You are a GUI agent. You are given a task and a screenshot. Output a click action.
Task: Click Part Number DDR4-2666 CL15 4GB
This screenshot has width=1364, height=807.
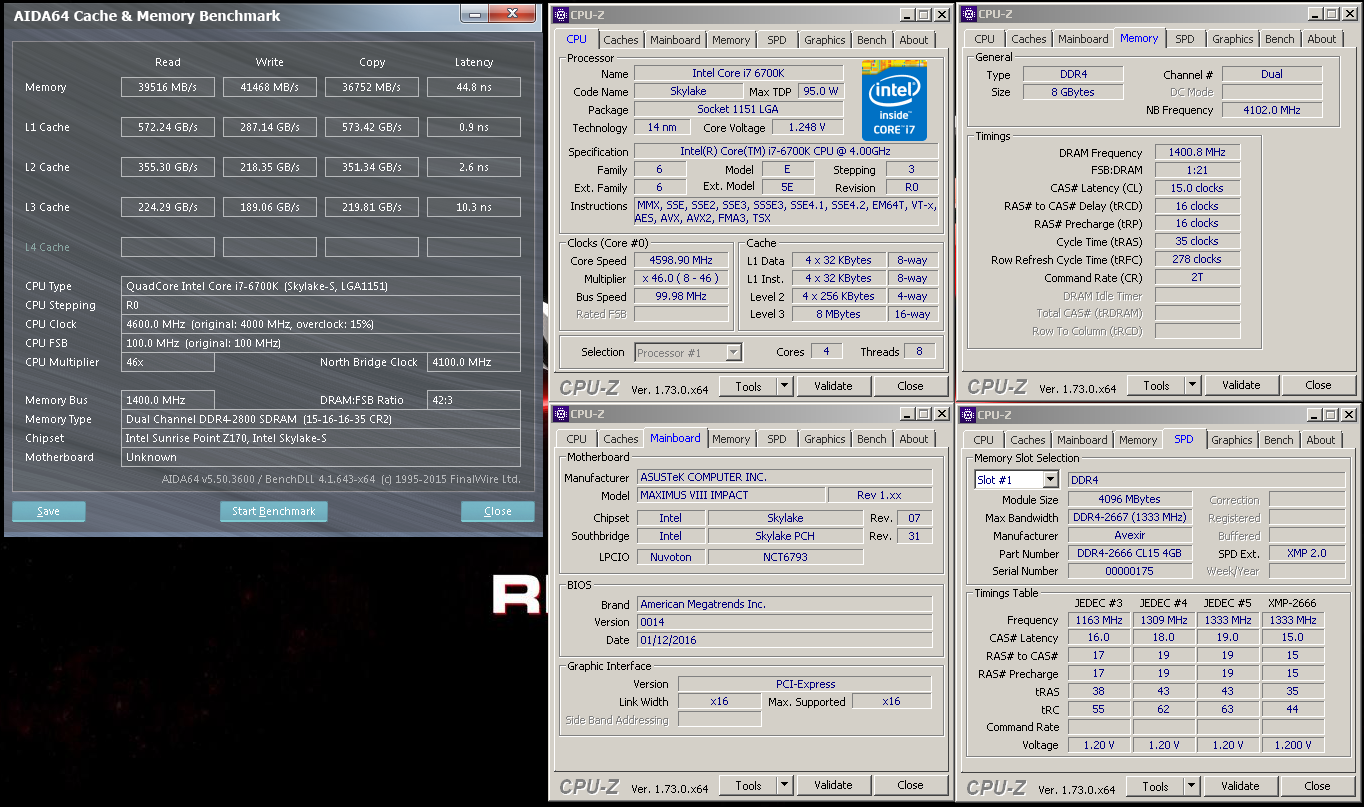click(1129, 553)
